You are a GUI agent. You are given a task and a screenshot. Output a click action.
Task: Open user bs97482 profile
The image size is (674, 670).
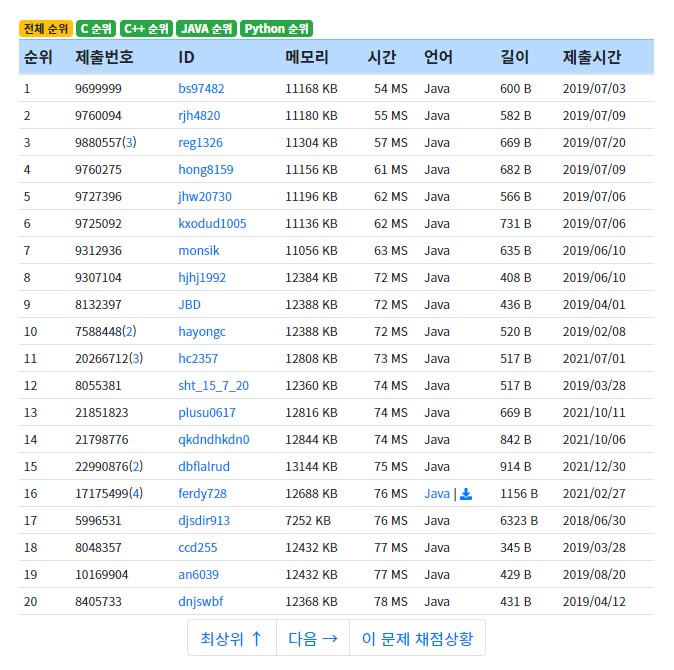coord(201,89)
